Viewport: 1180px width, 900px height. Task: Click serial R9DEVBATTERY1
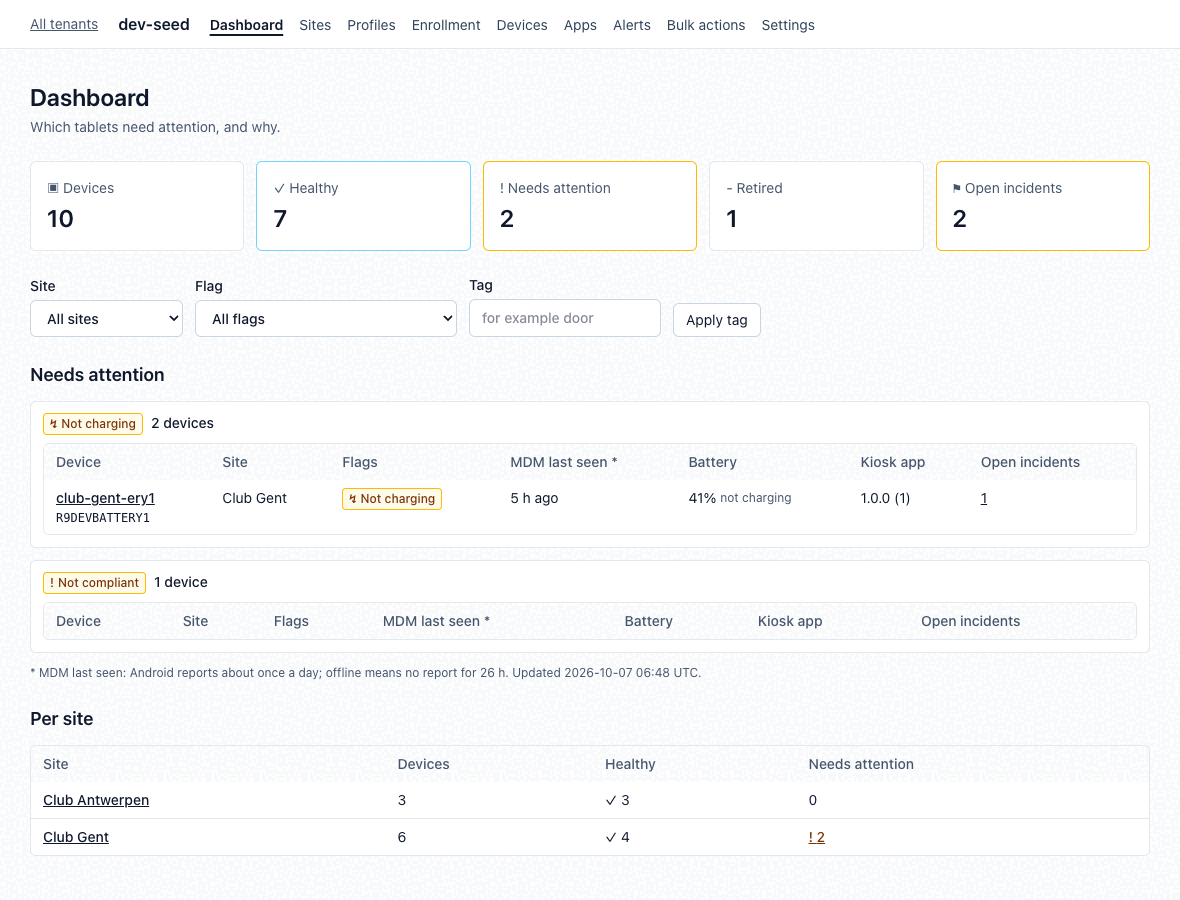pos(103,518)
